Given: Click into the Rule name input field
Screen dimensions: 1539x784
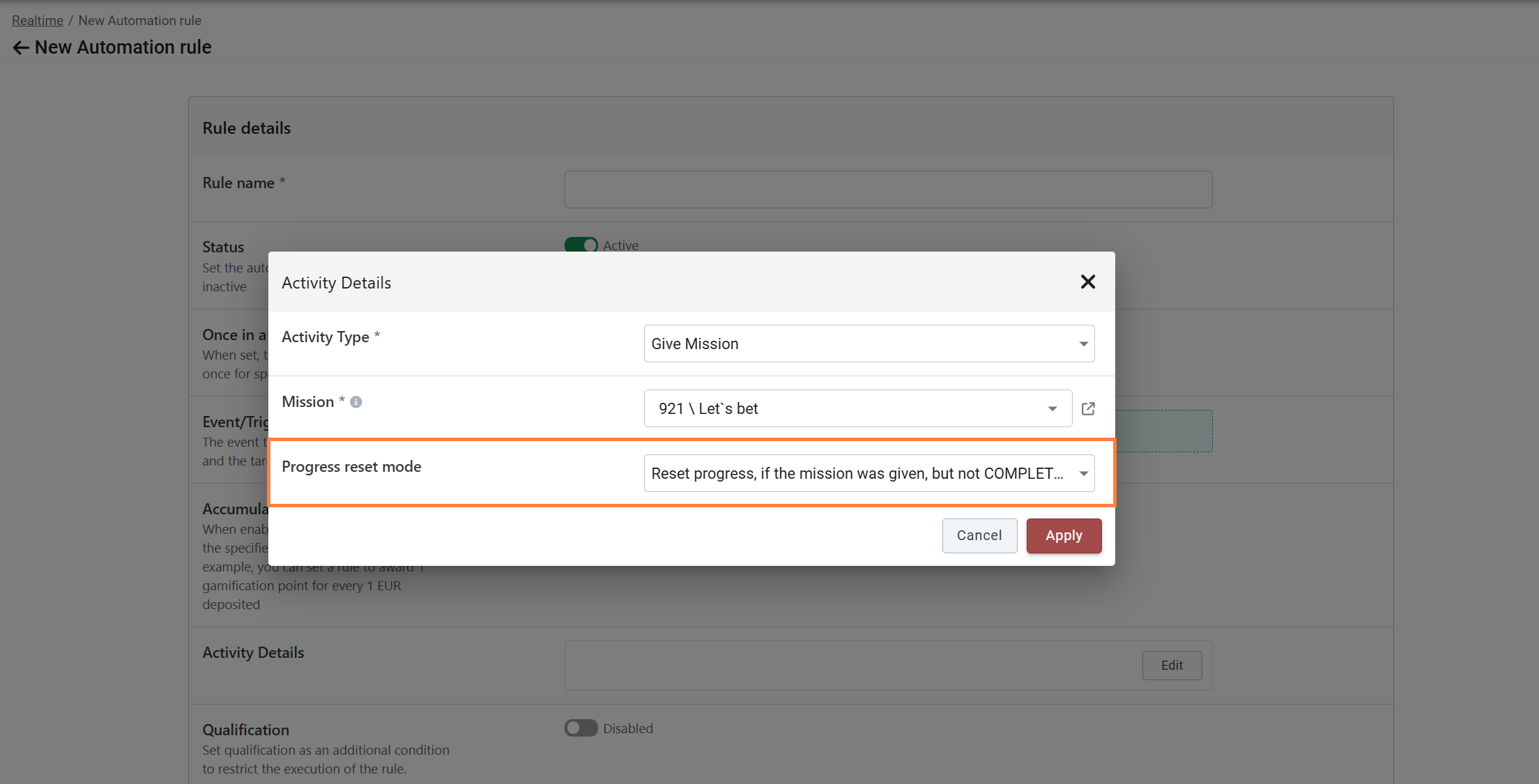Looking at the screenshot, I should point(888,190).
